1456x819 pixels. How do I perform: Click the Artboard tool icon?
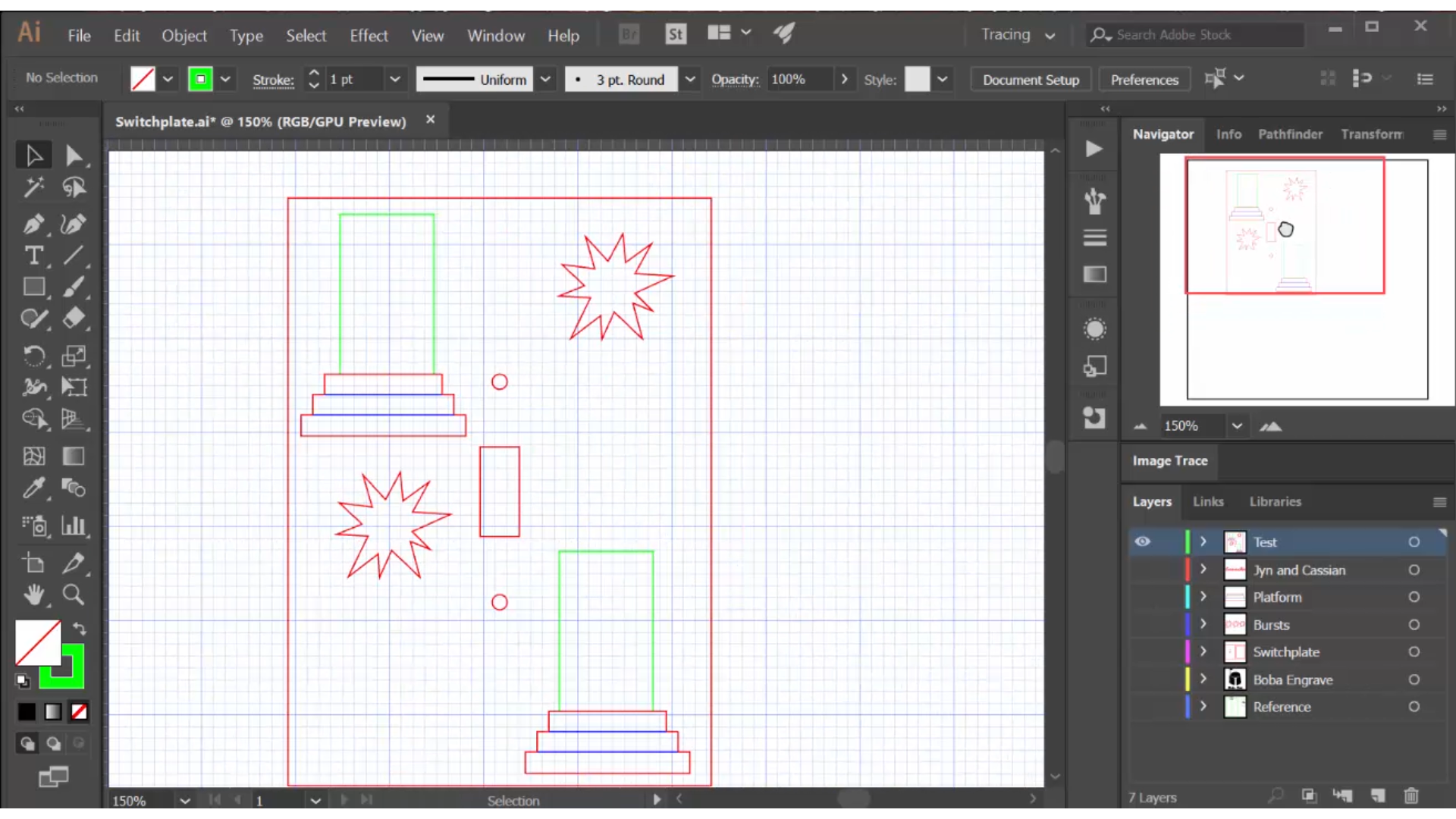(x=33, y=561)
